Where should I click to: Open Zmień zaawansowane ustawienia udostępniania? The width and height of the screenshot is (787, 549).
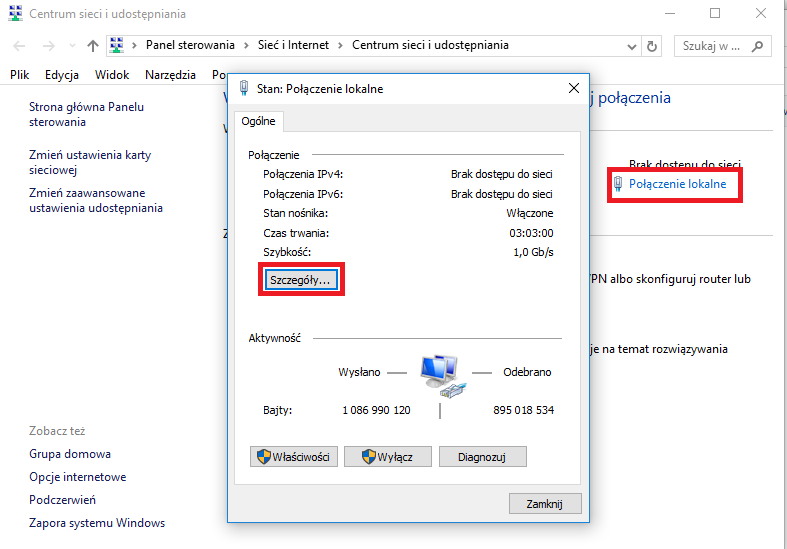[x=96, y=200]
